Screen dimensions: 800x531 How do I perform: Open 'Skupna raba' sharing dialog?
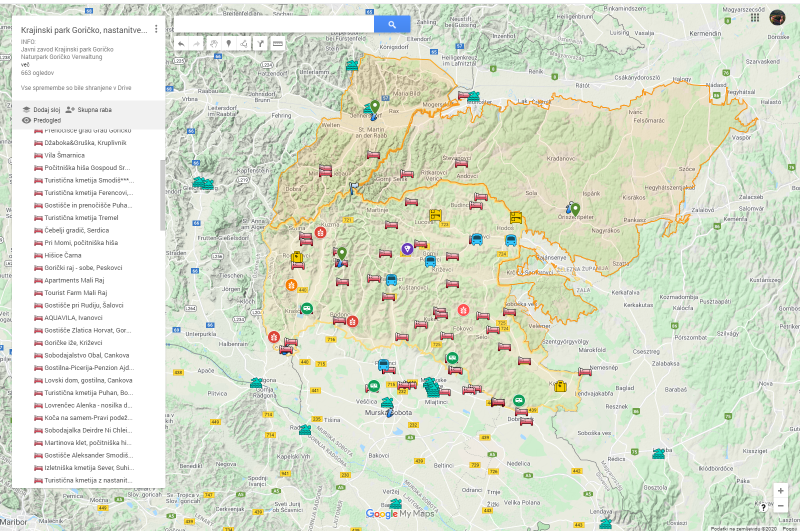click(89, 109)
